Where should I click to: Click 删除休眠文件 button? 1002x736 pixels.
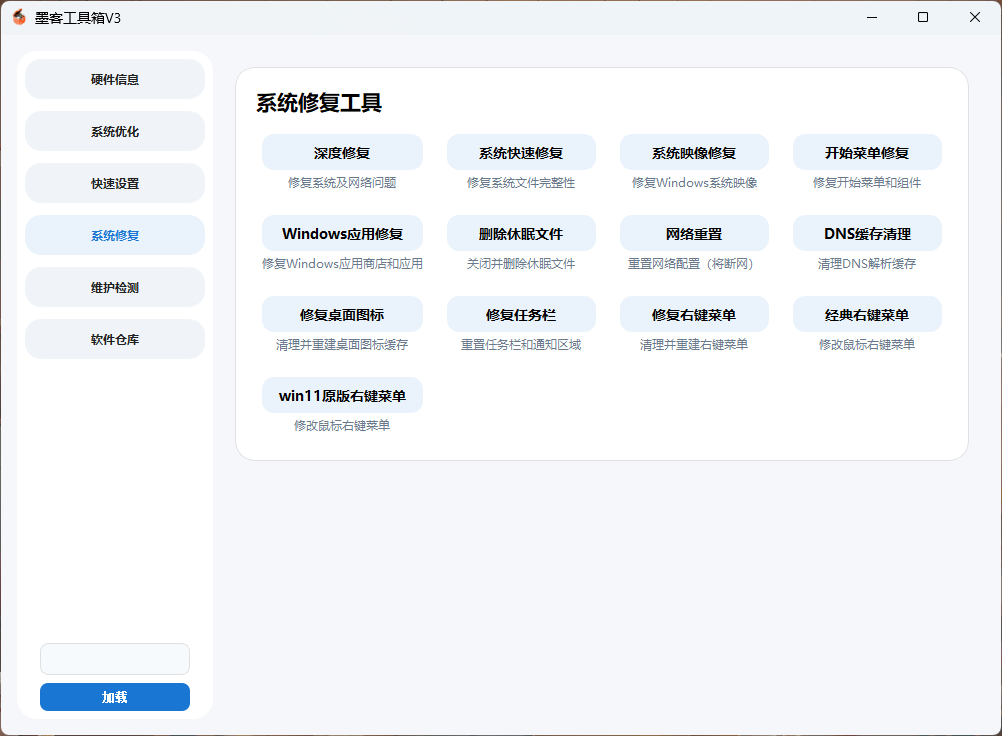(x=521, y=234)
